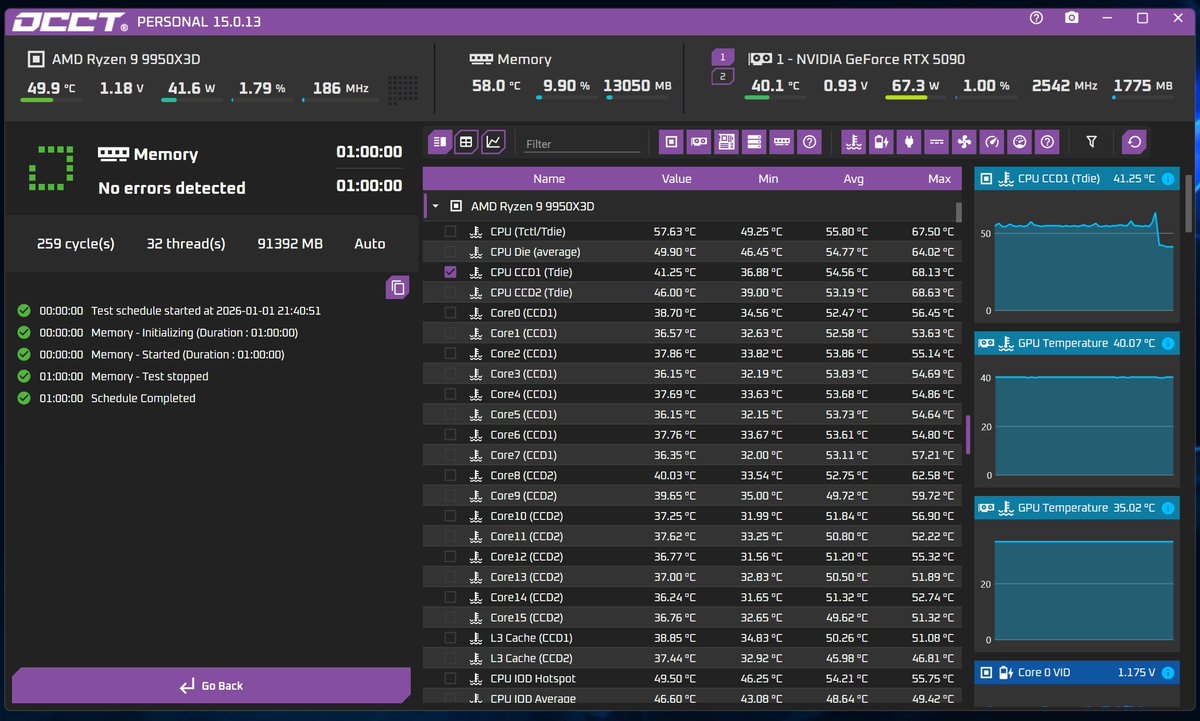Open info for the GPU Temperature 40.07 °C graph
The height and width of the screenshot is (721, 1200).
click(1167, 343)
